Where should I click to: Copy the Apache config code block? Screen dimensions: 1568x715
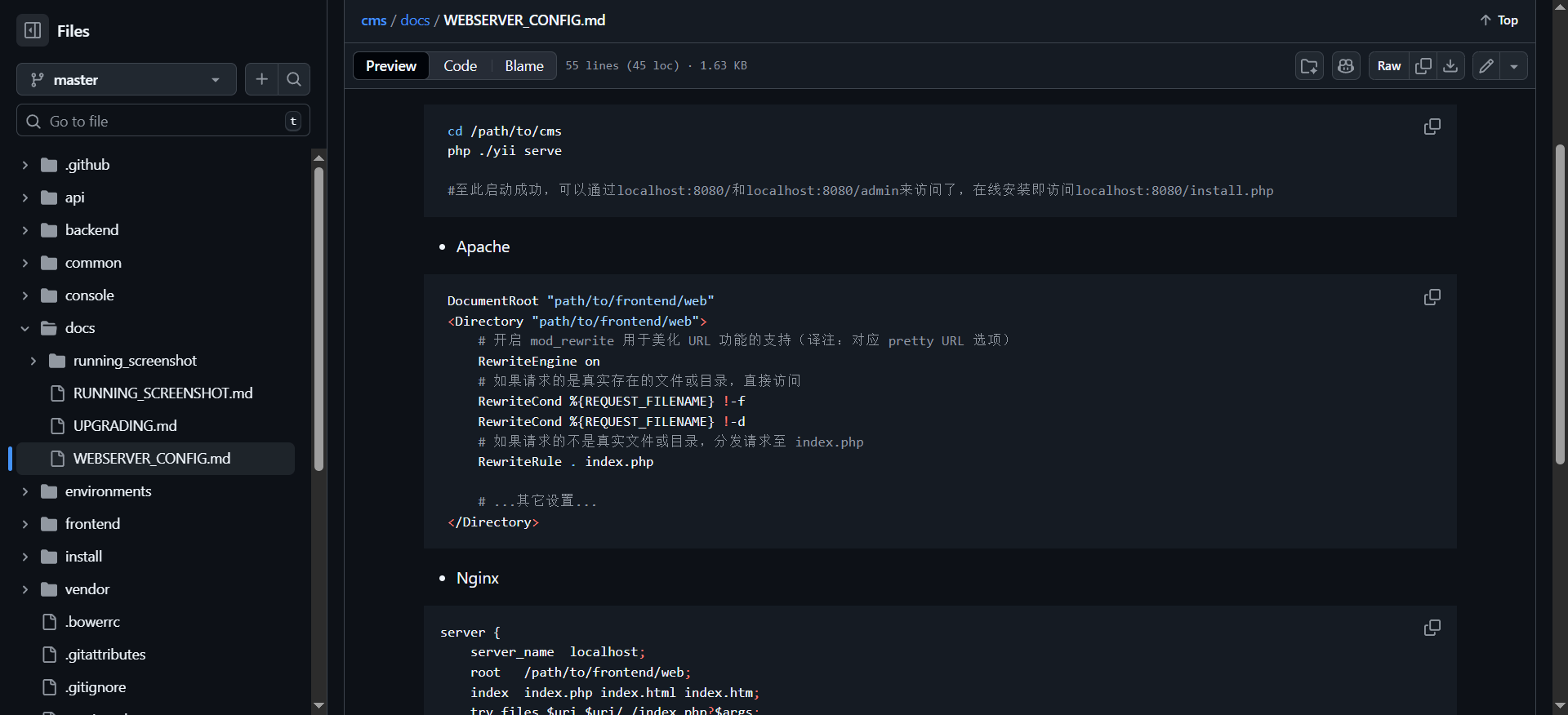[1432, 297]
